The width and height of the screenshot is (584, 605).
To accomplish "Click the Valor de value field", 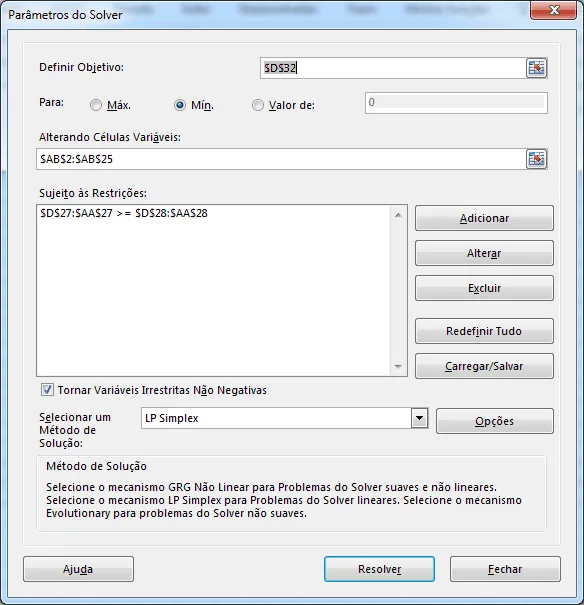I will (456, 103).
